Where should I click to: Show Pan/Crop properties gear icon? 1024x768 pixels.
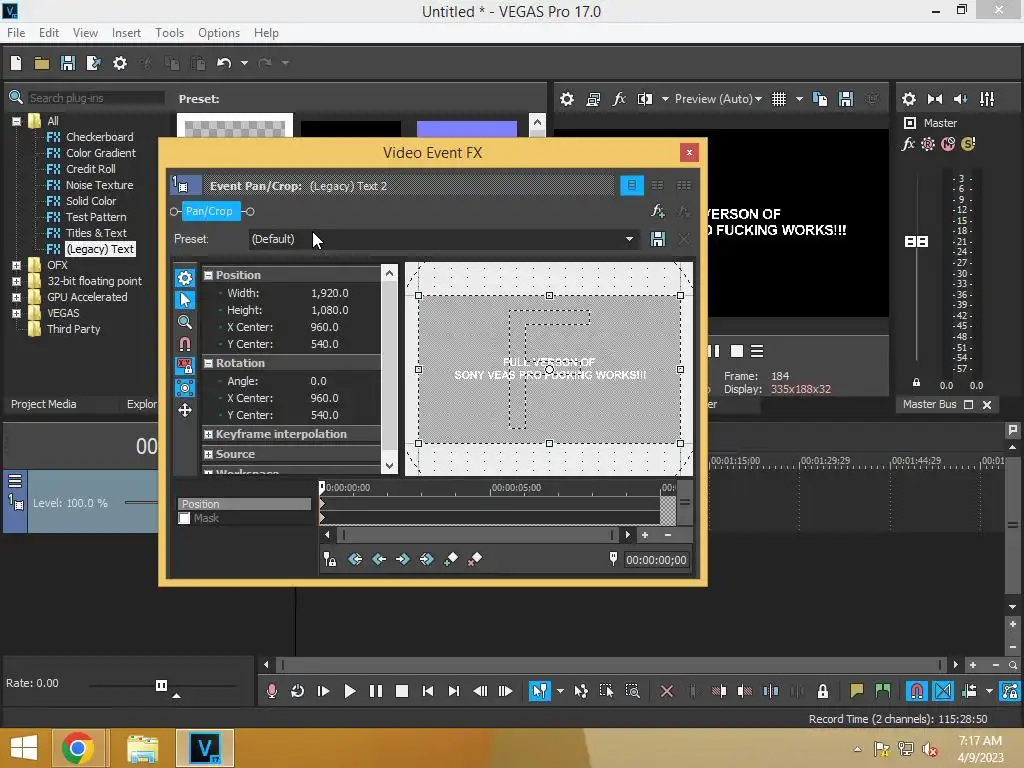[185, 278]
